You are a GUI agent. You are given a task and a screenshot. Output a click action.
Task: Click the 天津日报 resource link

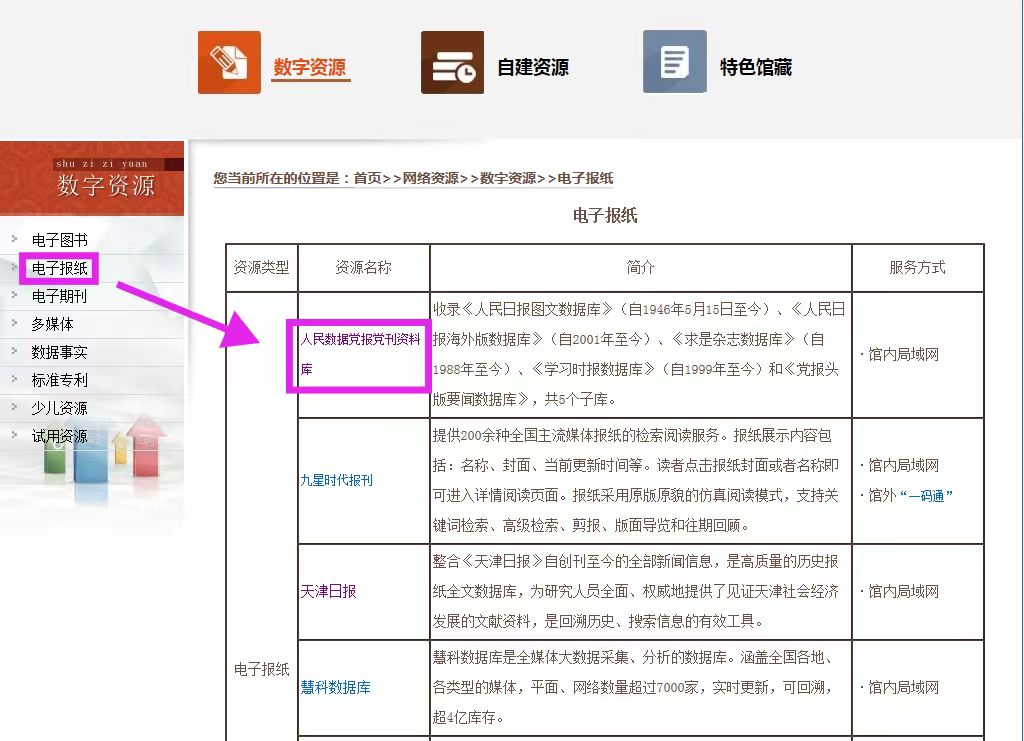(x=328, y=591)
